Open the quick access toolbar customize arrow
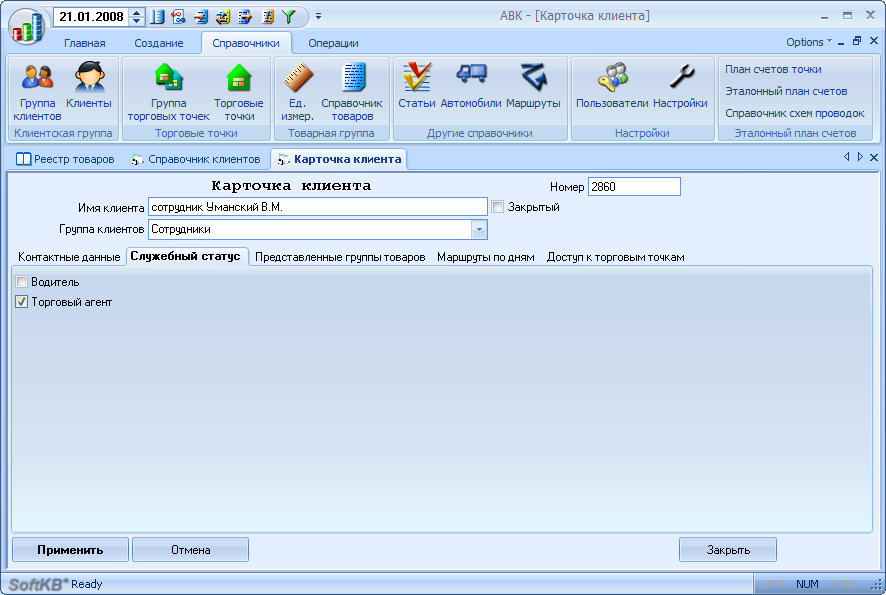Viewport: 886px width, 595px height. pyautogui.click(x=319, y=17)
